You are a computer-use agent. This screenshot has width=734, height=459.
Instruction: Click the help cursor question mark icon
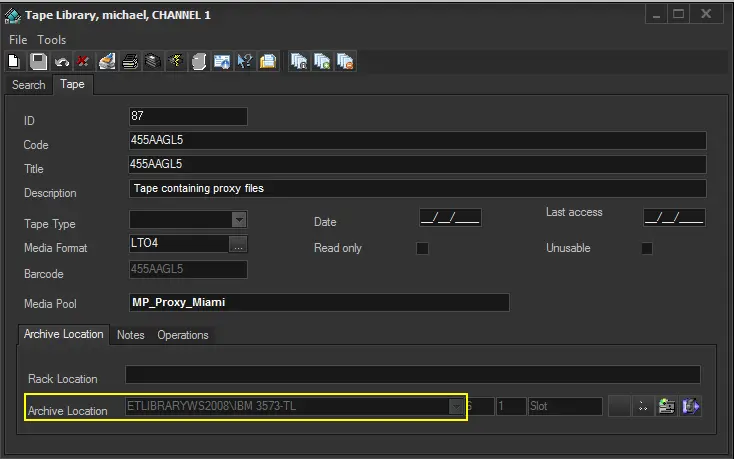245,62
